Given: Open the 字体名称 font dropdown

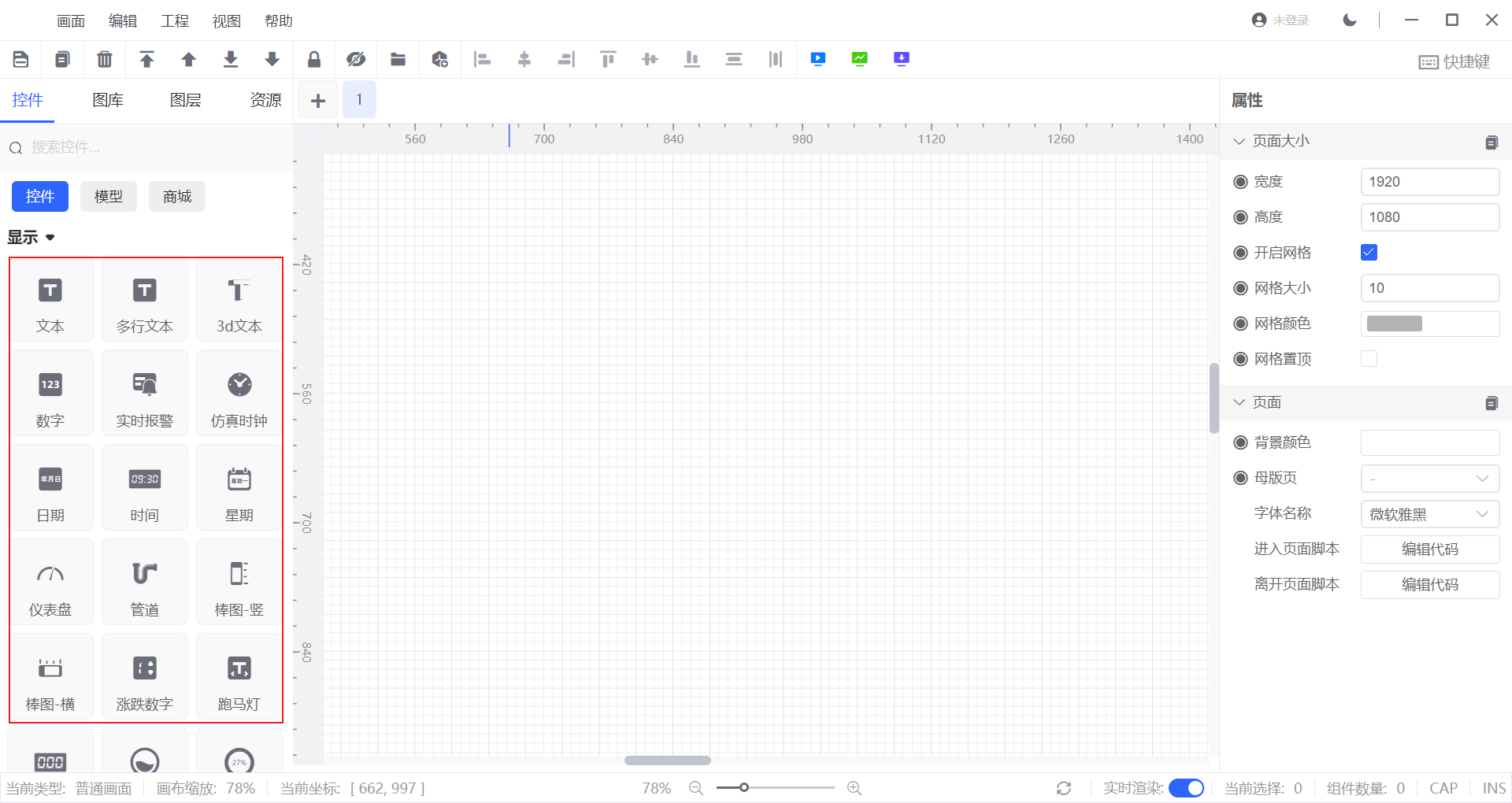Looking at the screenshot, I should point(1429,514).
